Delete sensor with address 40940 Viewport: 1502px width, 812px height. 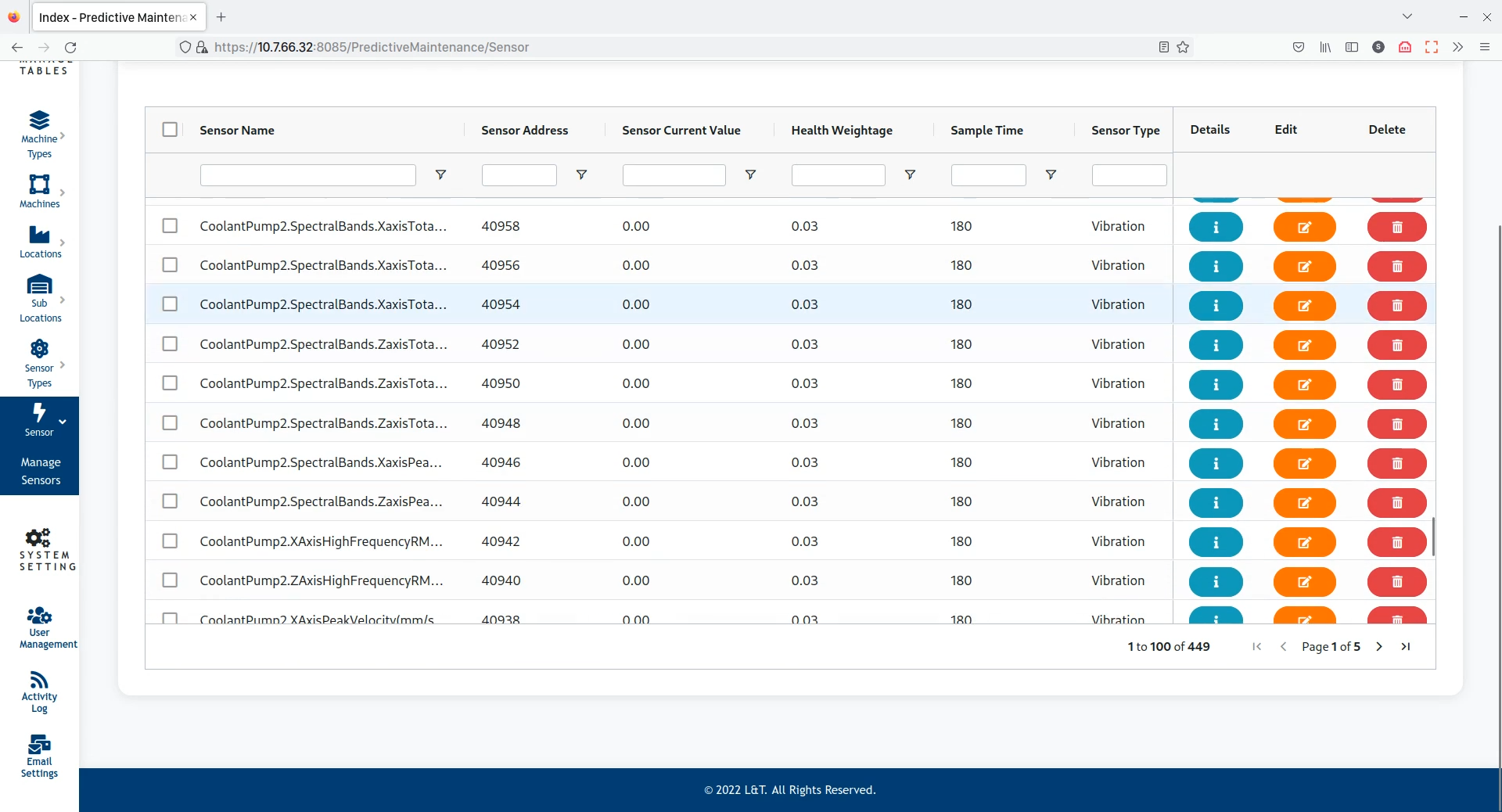1397,582
